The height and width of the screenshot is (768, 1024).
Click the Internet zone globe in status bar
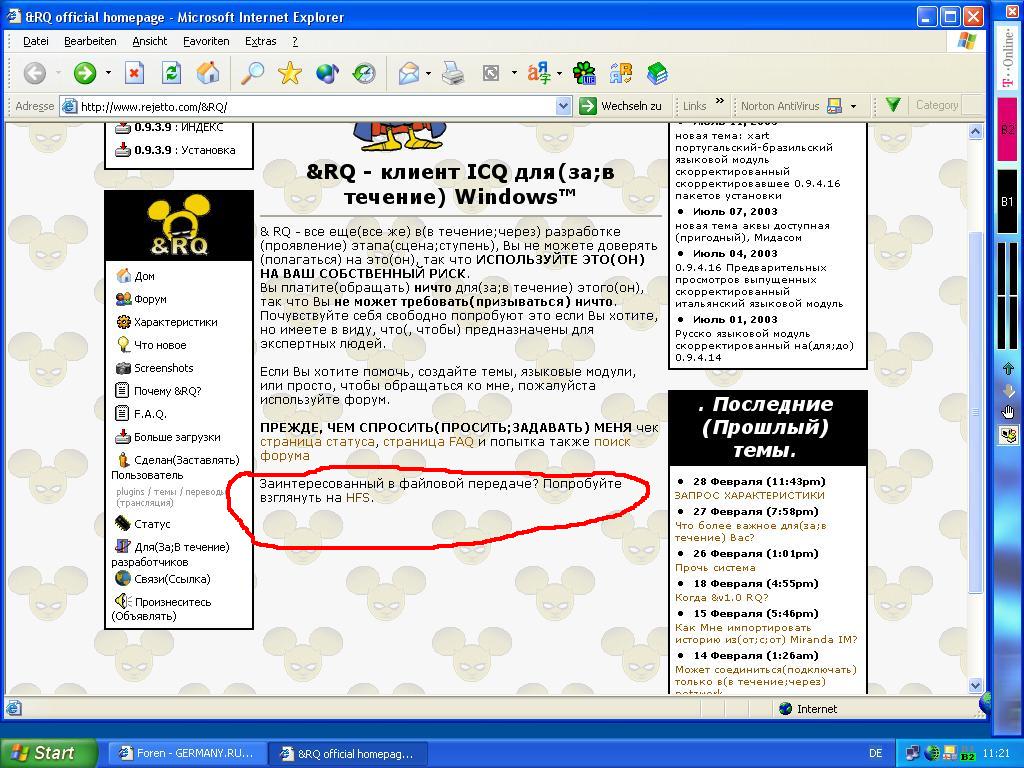point(786,709)
